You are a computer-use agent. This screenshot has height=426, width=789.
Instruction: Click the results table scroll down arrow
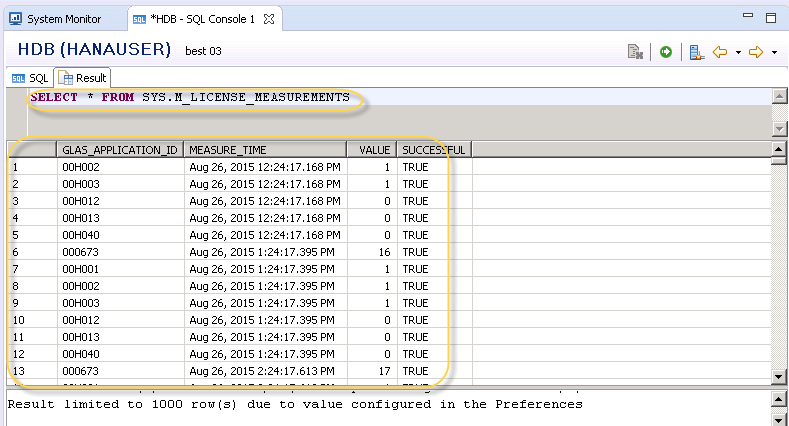[780, 375]
